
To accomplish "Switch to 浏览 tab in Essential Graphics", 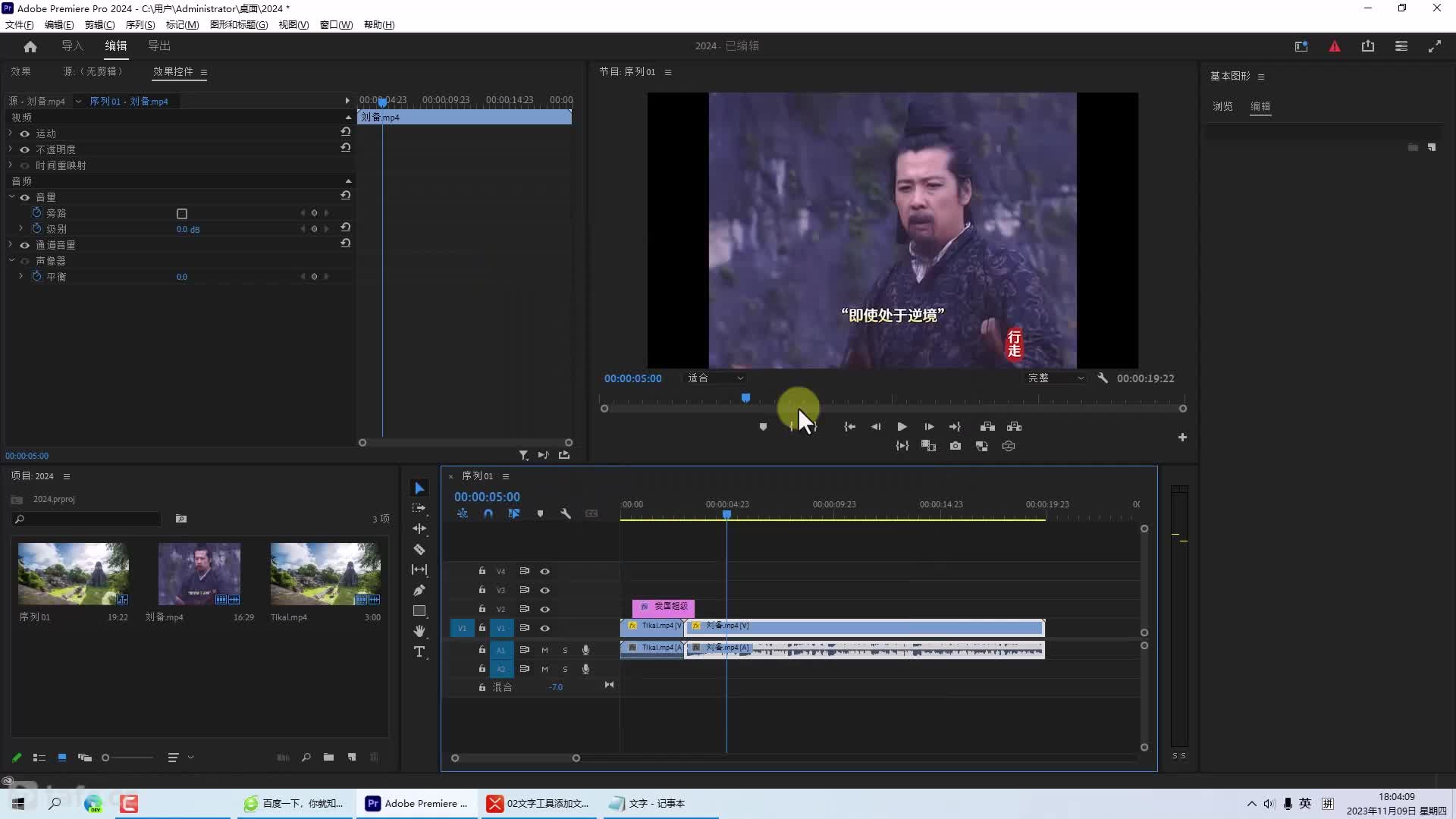I will tap(1222, 106).
